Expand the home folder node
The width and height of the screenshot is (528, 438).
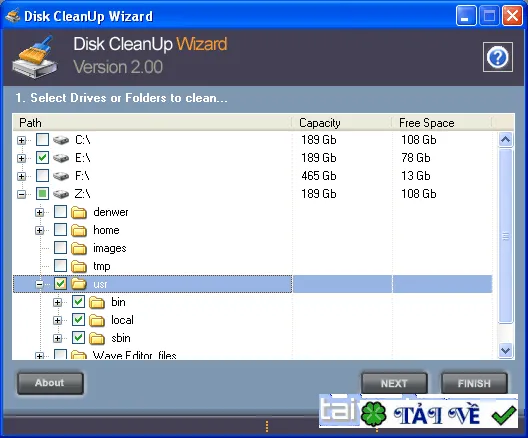coord(39,230)
